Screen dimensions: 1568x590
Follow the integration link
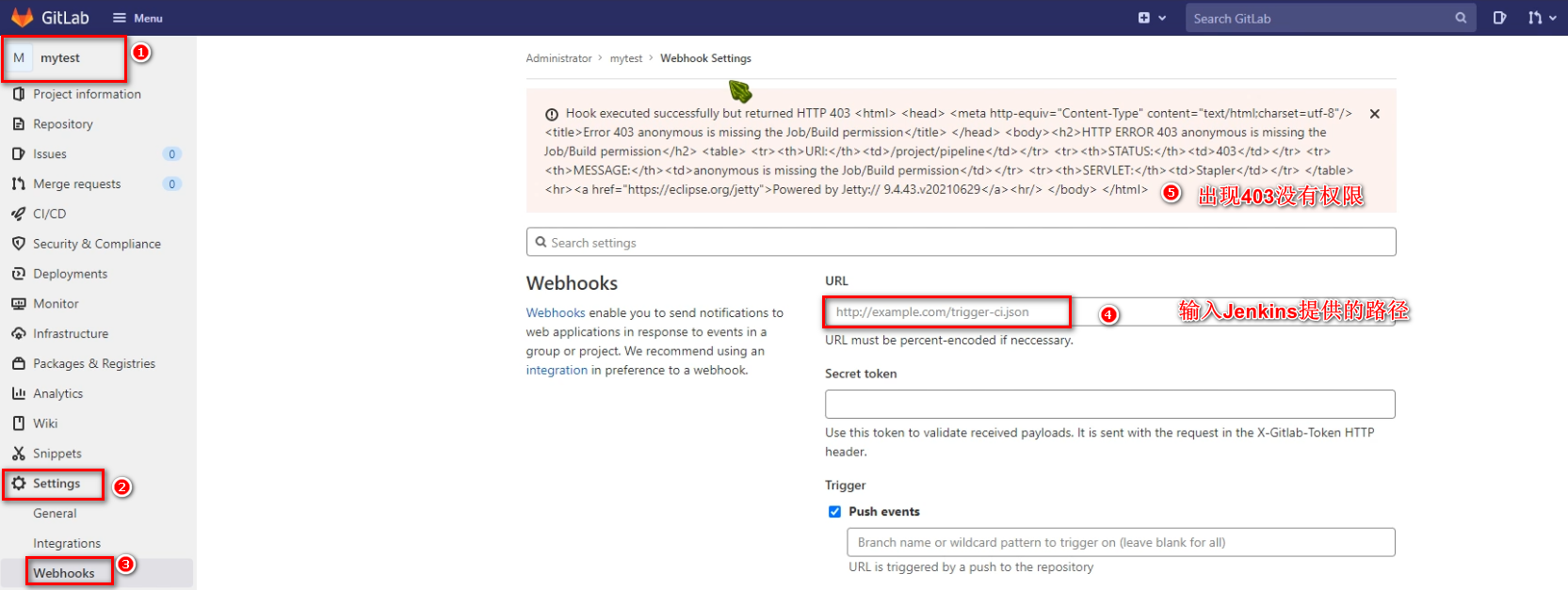coord(557,371)
